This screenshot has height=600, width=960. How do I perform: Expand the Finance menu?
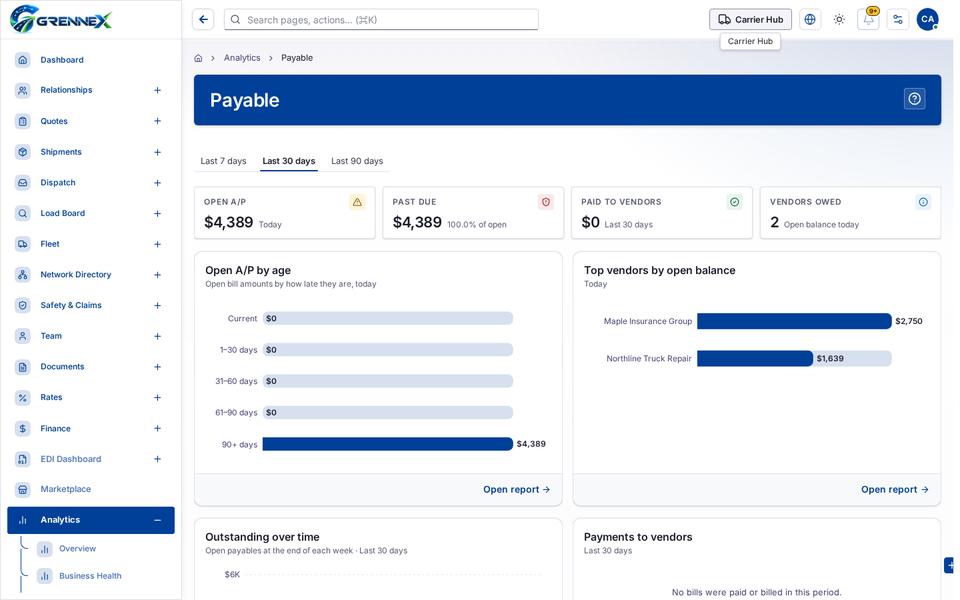point(157,429)
